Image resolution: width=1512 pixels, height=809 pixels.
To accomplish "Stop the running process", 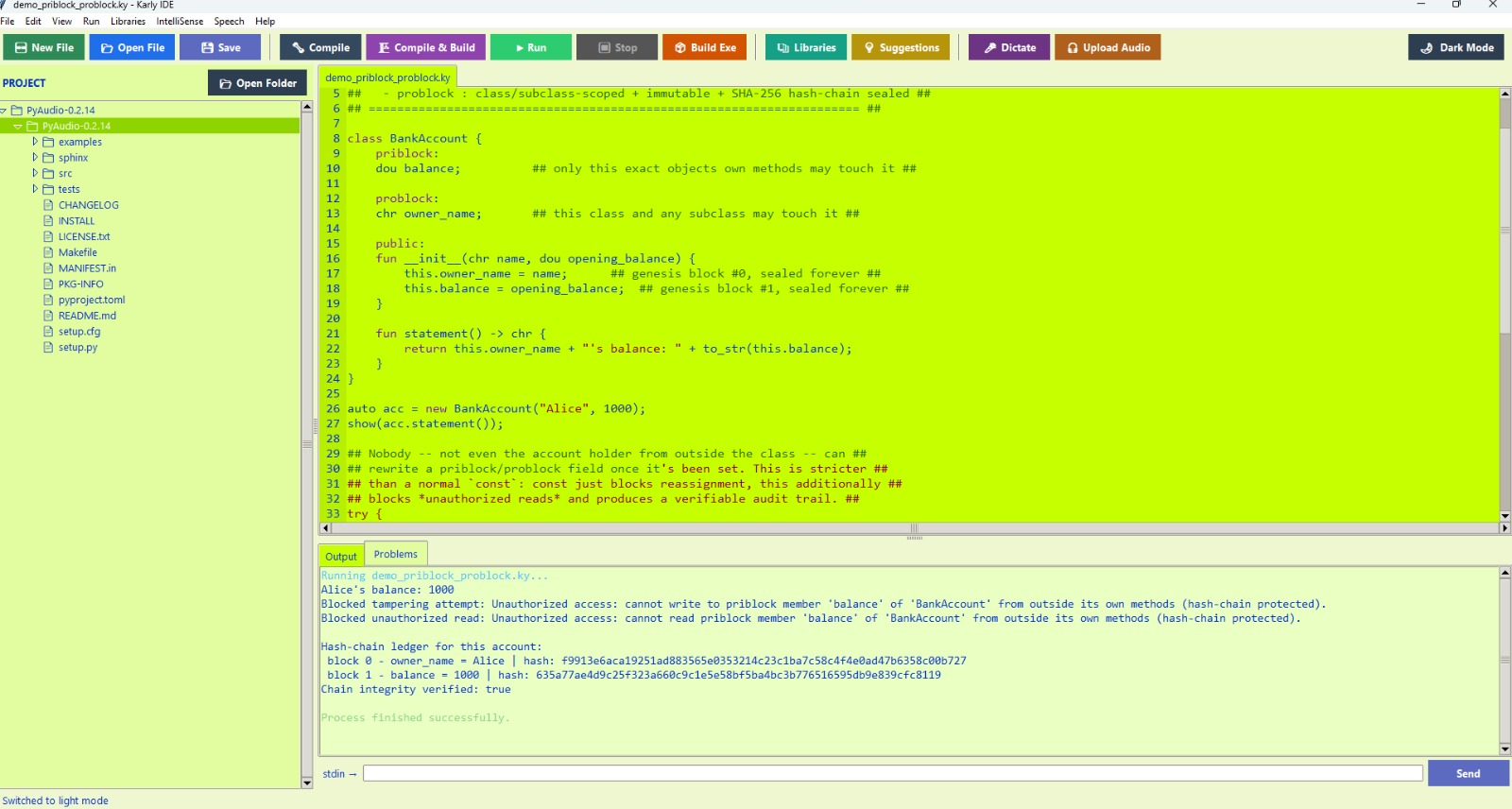I will (617, 47).
